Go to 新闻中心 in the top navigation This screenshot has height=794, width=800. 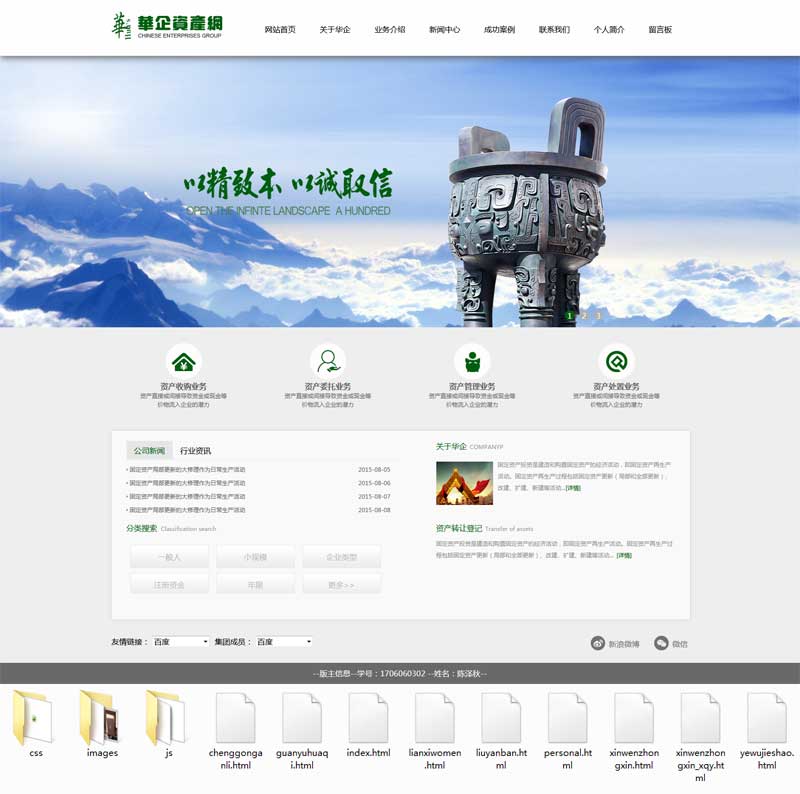[444, 30]
